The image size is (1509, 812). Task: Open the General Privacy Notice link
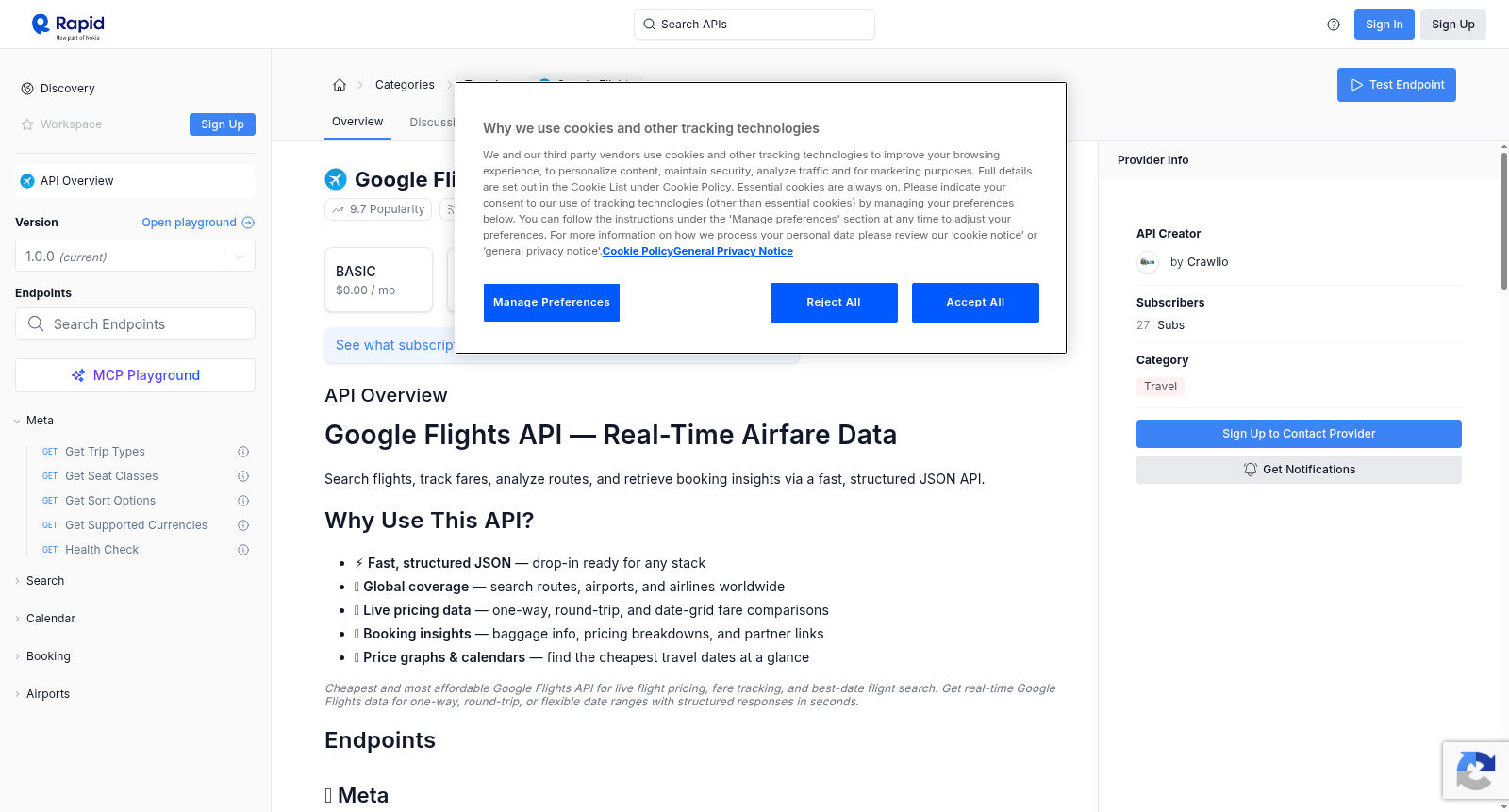[x=733, y=251]
